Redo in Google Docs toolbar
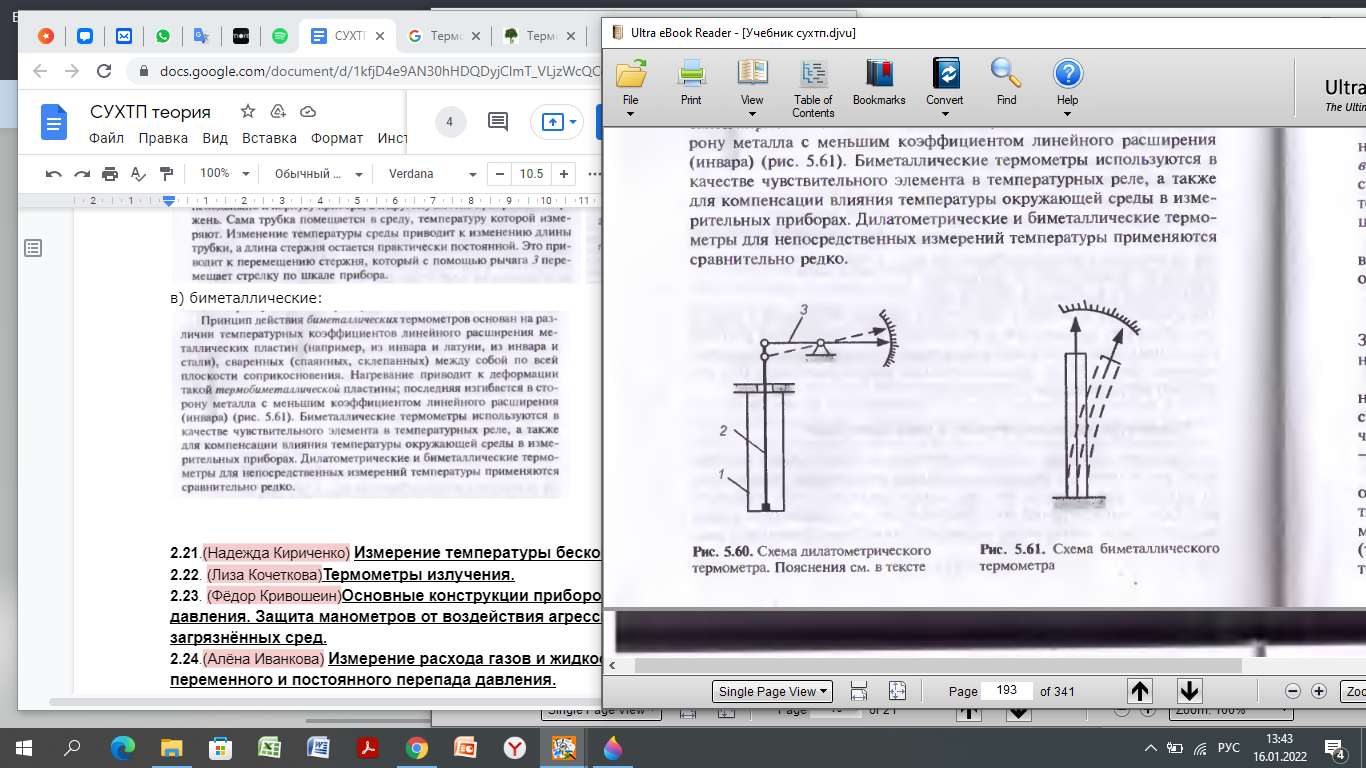The height and width of the screenshot is (768, 1366). click(82, 174)
